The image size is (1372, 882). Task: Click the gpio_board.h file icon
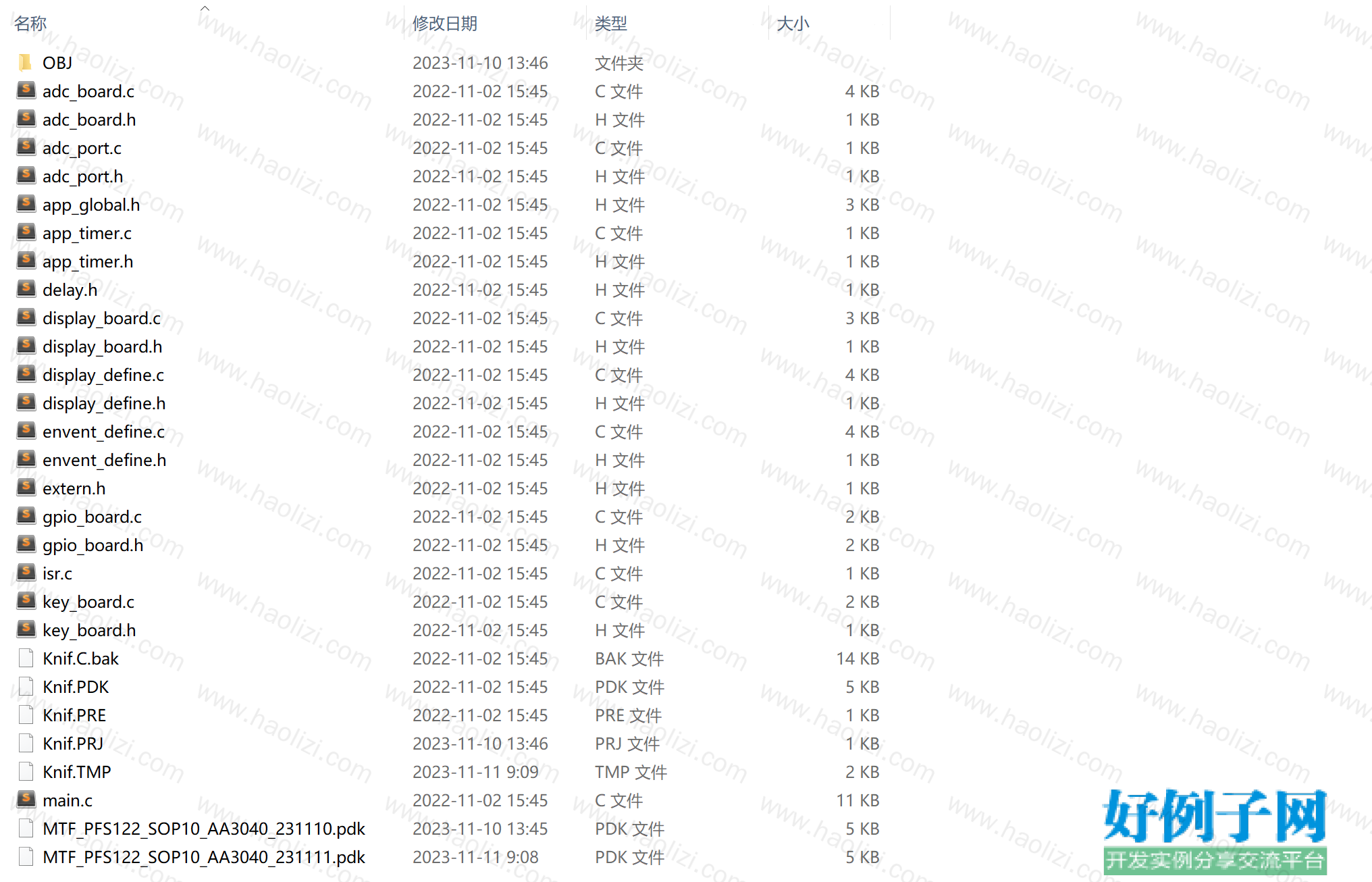tap(26, 544)
